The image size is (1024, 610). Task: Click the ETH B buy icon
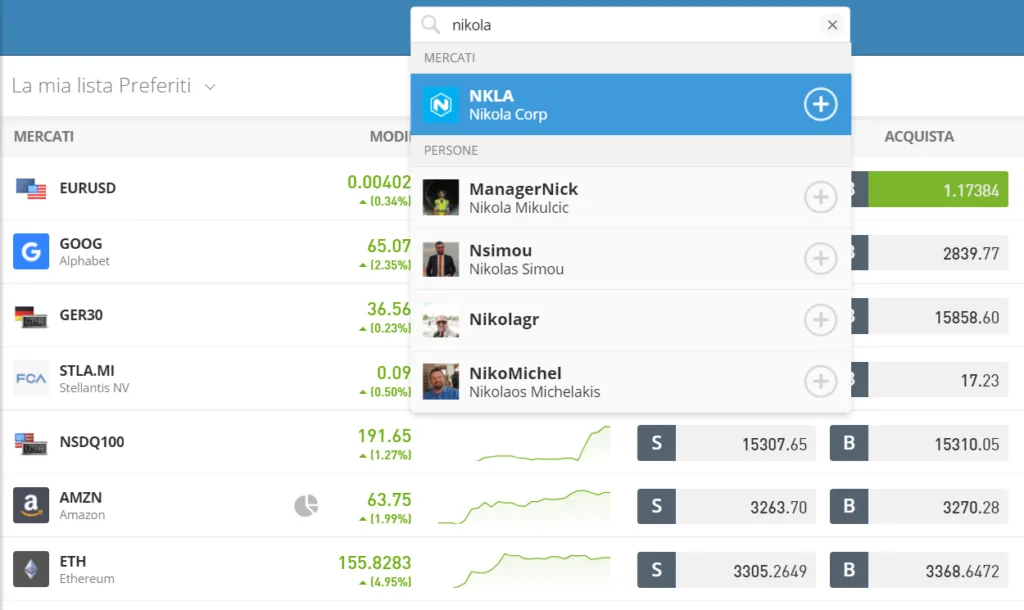pos(849,570)
